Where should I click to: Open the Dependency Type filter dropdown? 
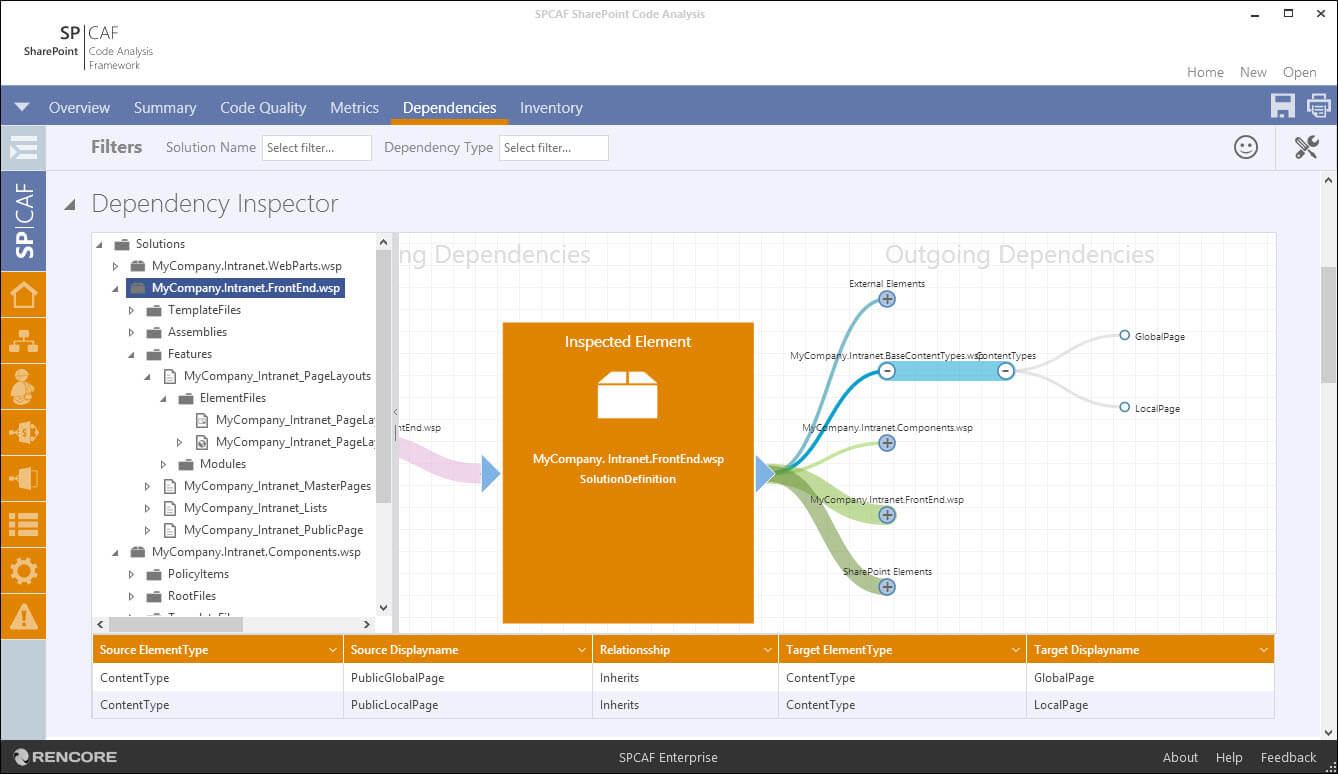click(x=554, y=148)
